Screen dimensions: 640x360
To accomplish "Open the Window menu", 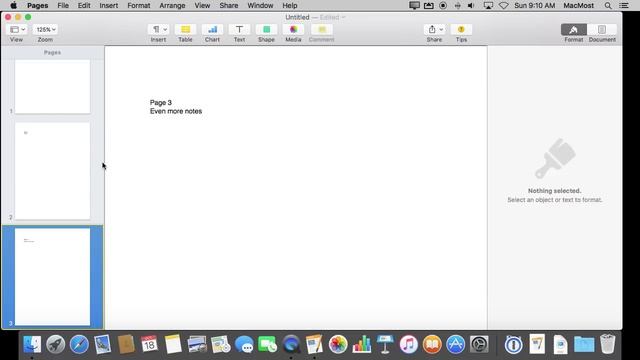I will (260, 5).
